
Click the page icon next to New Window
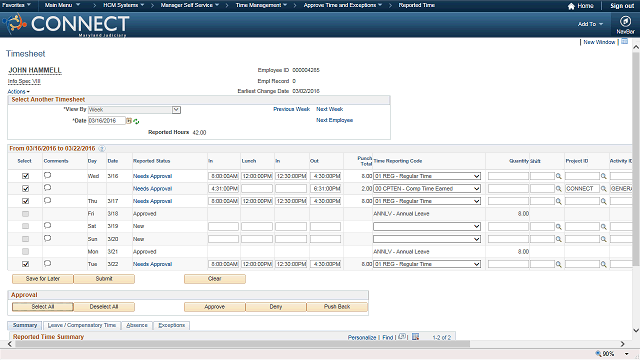tap(624, 42)
